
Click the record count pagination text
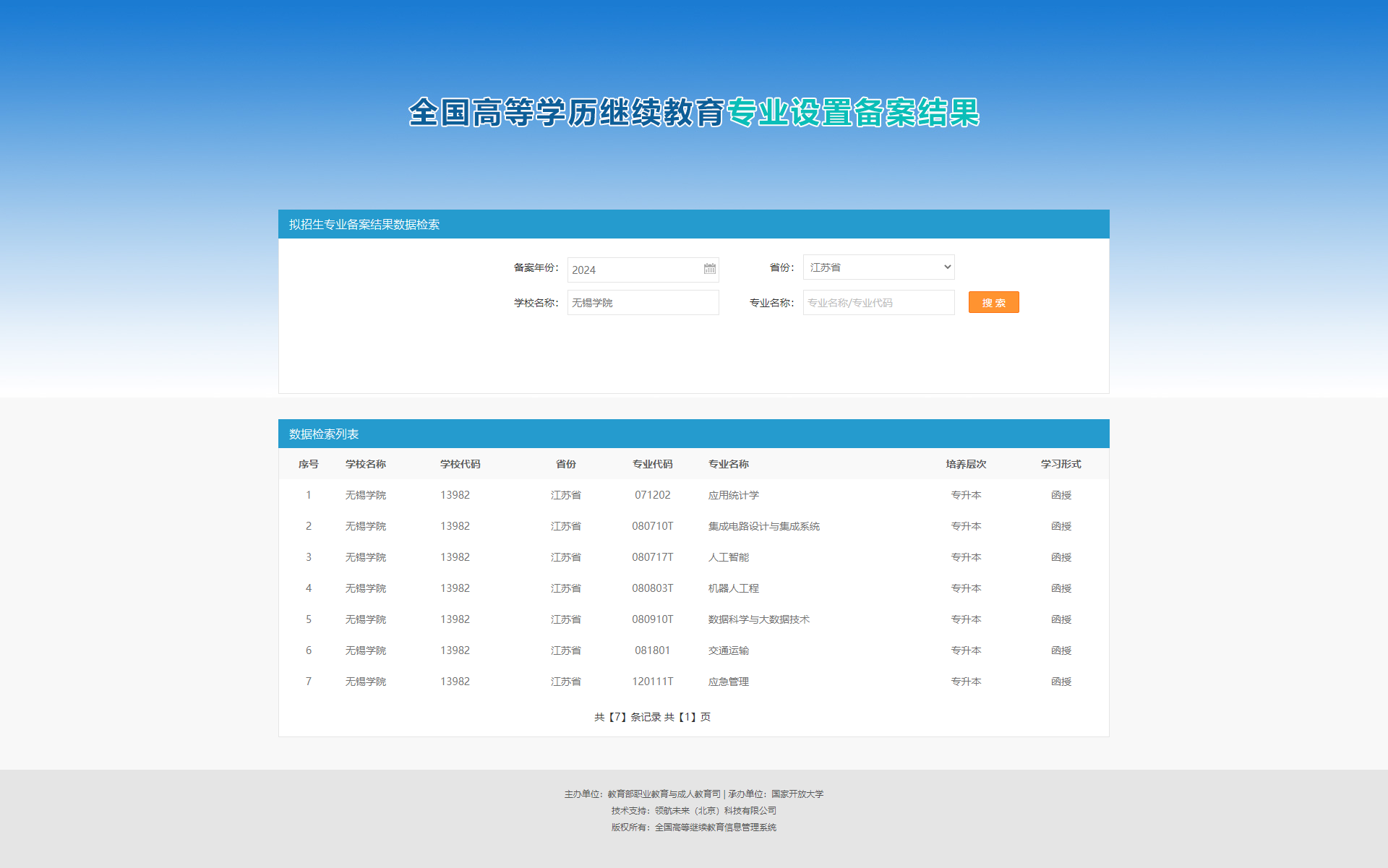(652, 717)
